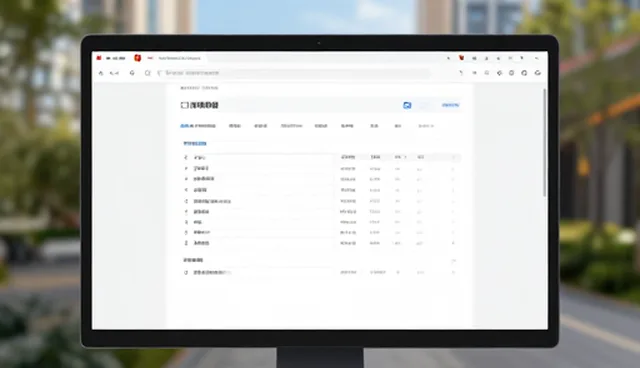This screenshot has width=640, height=368.
Task: Open the blue link at the header's right end
Action: pos(450,105)
